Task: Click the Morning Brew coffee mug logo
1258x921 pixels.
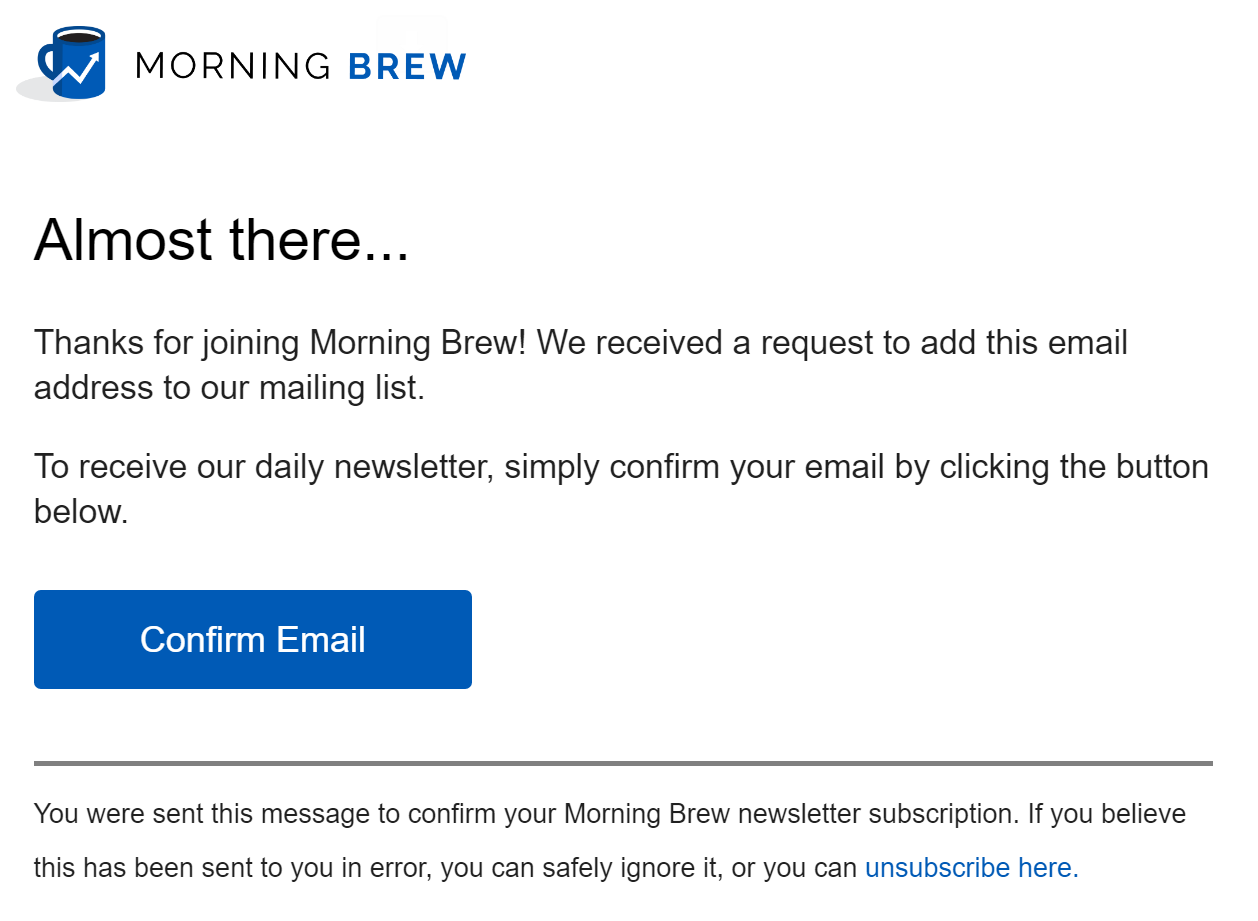Action: tap(68, 64)
